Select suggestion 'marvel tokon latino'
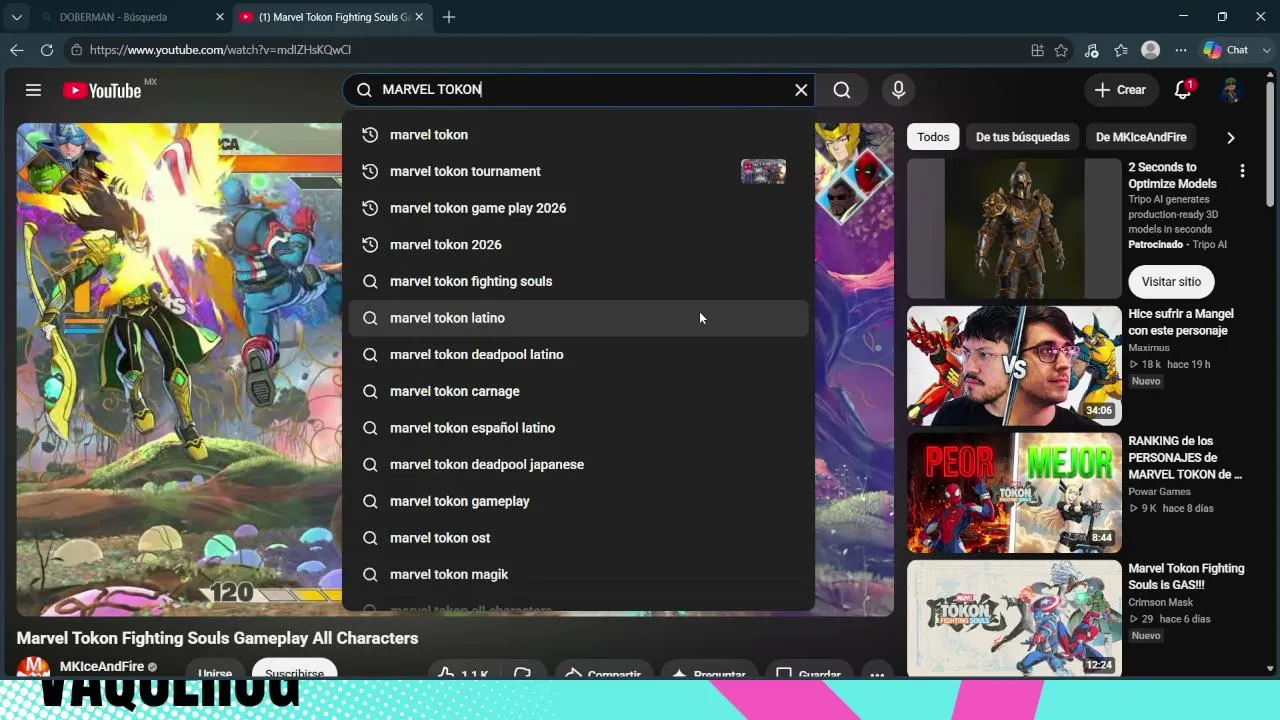 click(x=579, y=318)
